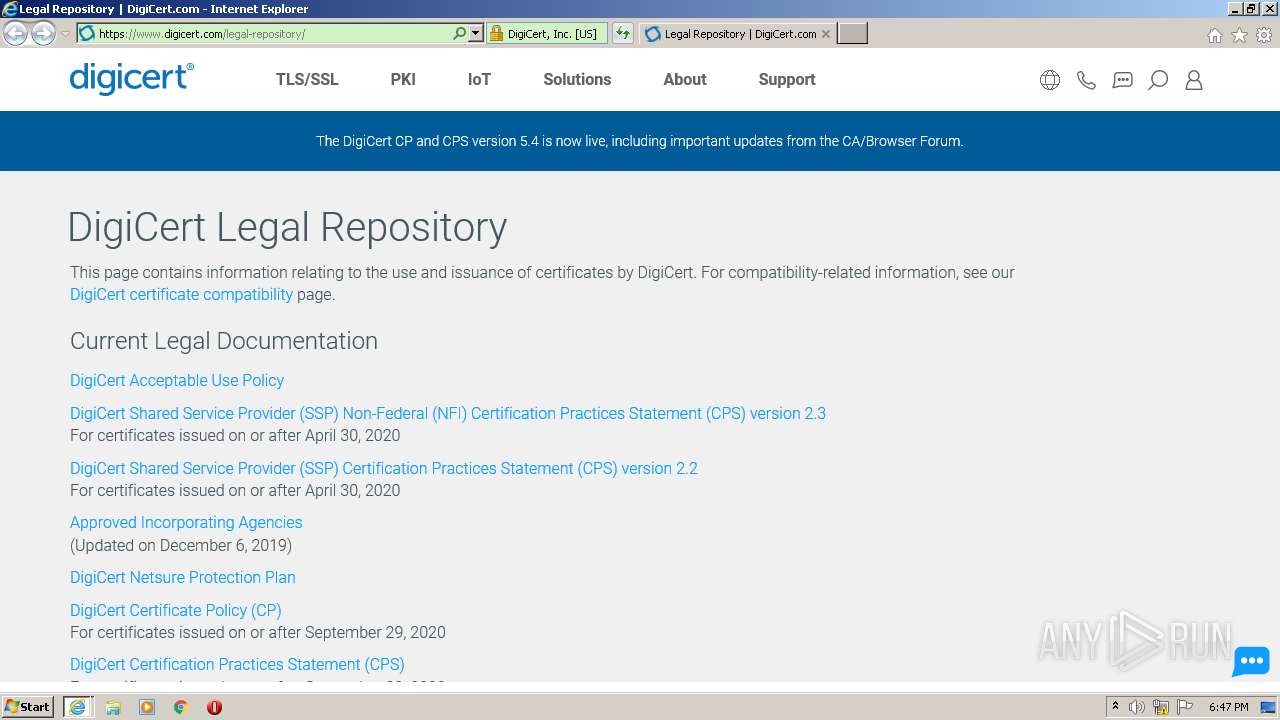Screen dimensions: 1280x720
Task: Open DigiCert Netsure Protection Plan link
Action: (183, 577)
